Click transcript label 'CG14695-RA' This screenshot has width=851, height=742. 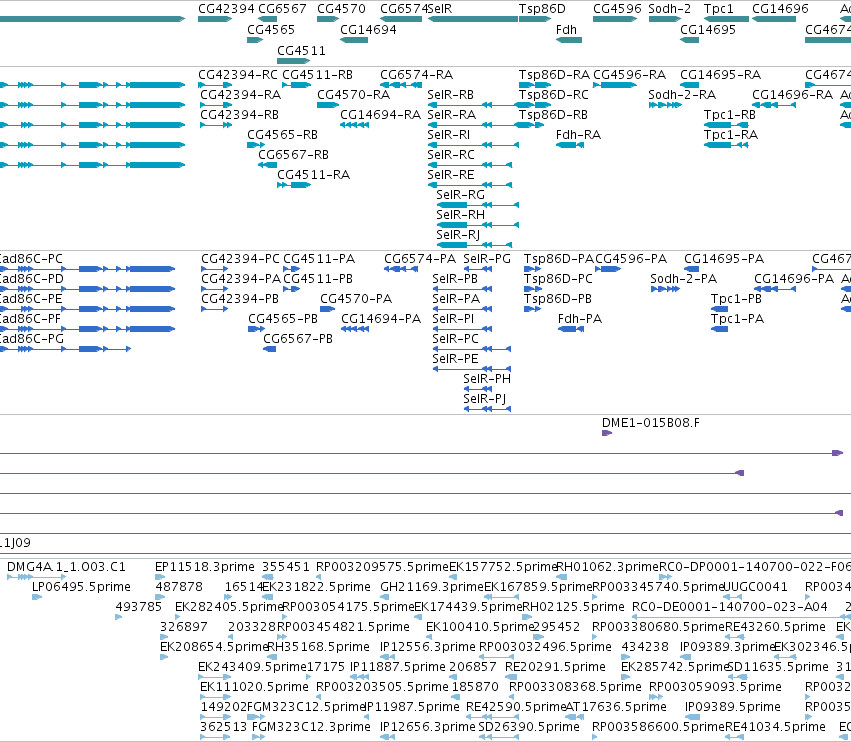[721, 74]
